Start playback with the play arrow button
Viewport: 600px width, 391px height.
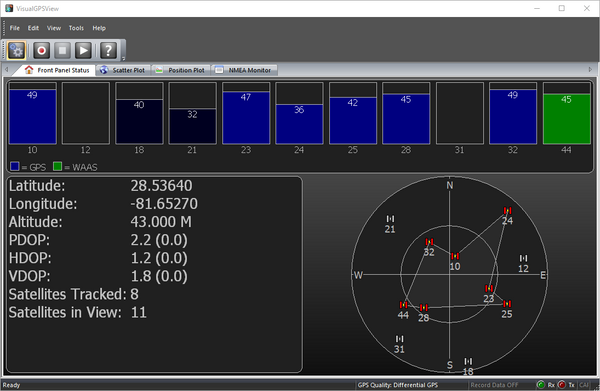click(x=83, y=50)
